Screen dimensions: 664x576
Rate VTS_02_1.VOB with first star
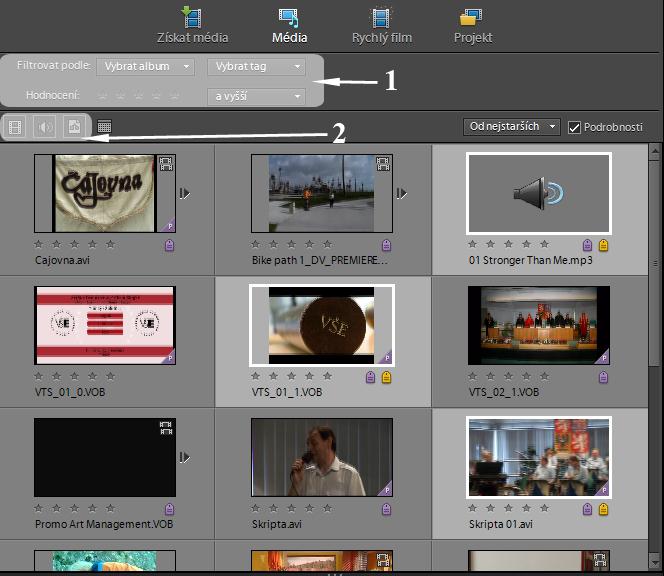pyautogui.click(x=473, y=376)
